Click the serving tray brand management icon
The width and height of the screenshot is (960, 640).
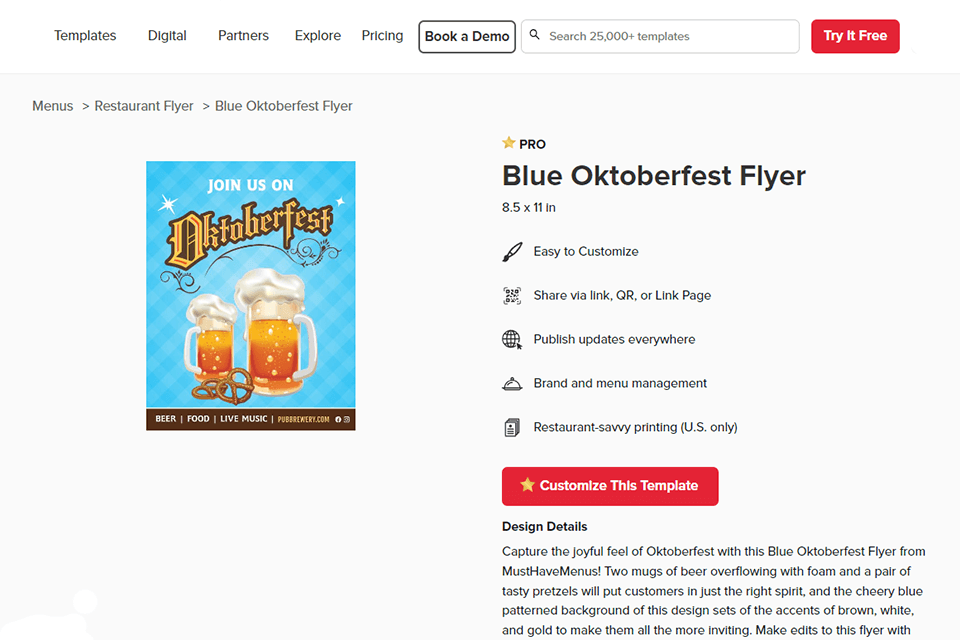(x=512, y=384)
